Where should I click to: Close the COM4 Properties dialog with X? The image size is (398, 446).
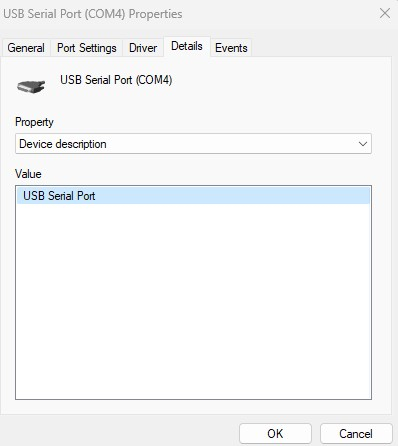(x=385, y=14)
